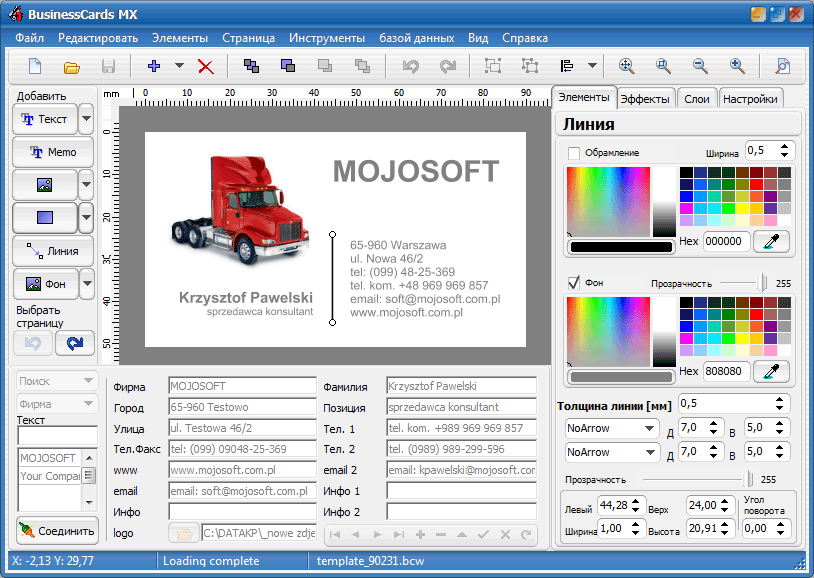The width and height of the screenshot is (814, 578).
Task: Create a new blank document from toolbar
Action: click(35, 66)
